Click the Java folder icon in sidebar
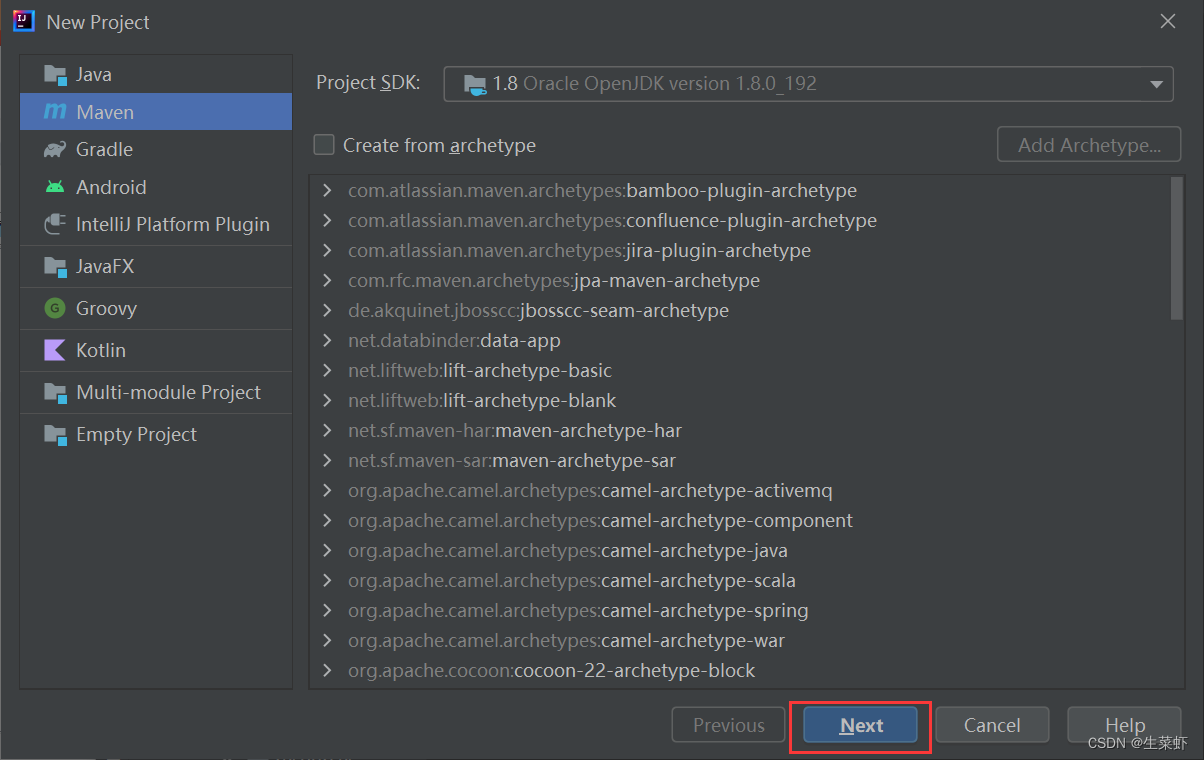This screenshot has height=760, width=1204. point(55,74)
